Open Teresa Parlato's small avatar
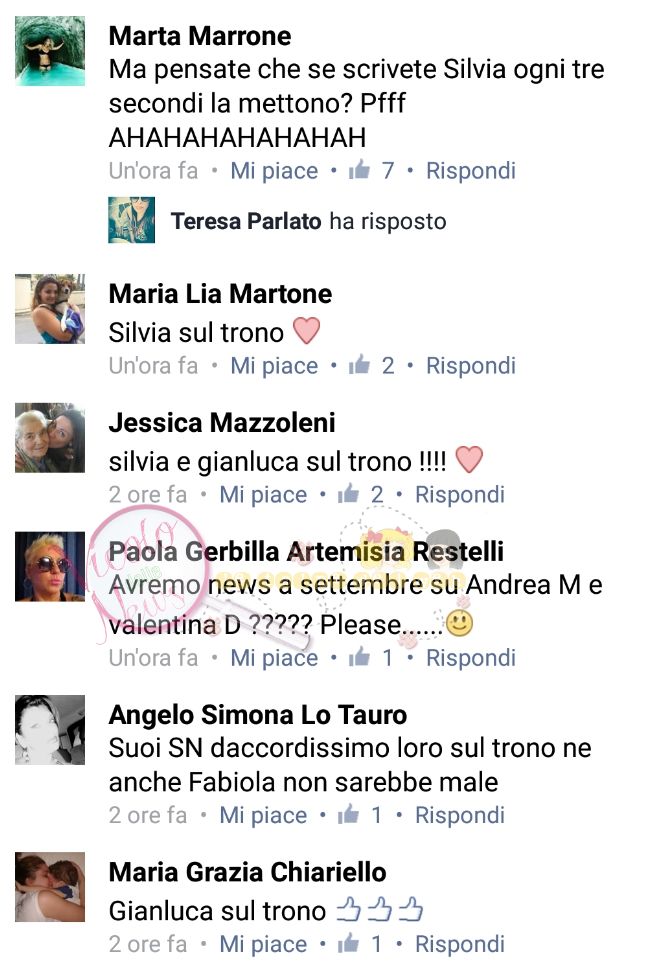 coord(131,220)
